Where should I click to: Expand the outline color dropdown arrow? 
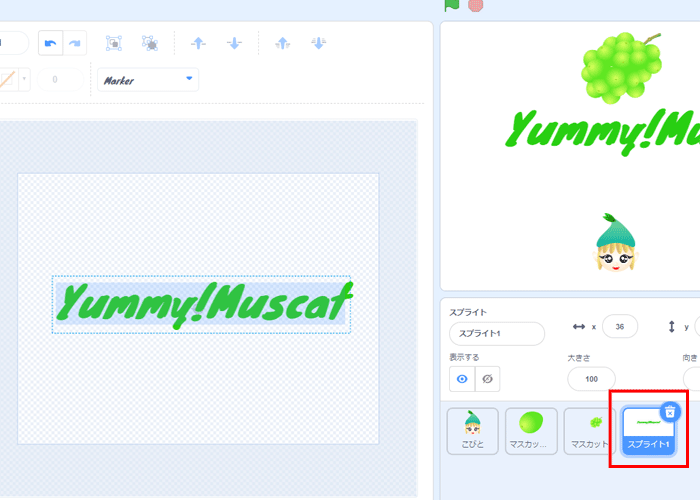point(24,79)
